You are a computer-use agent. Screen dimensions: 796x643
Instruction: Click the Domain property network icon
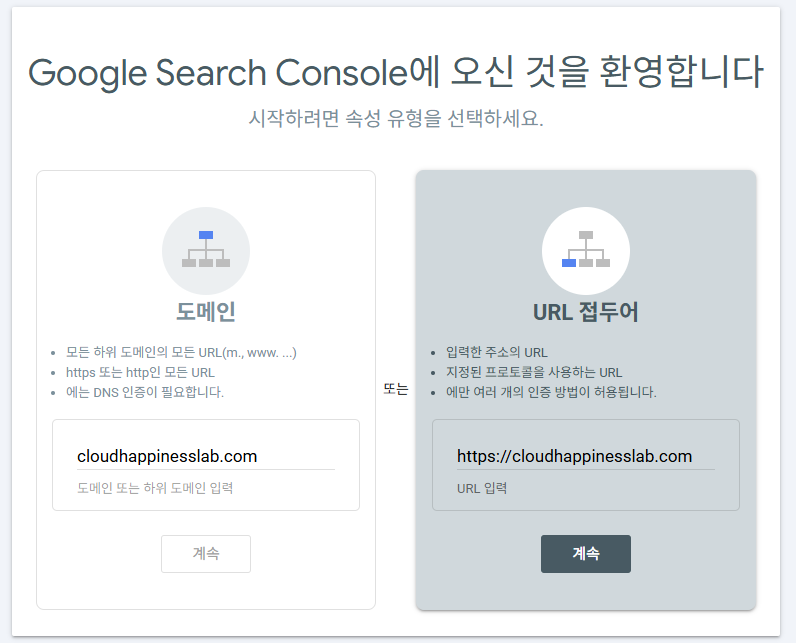(x=206, y=250)
